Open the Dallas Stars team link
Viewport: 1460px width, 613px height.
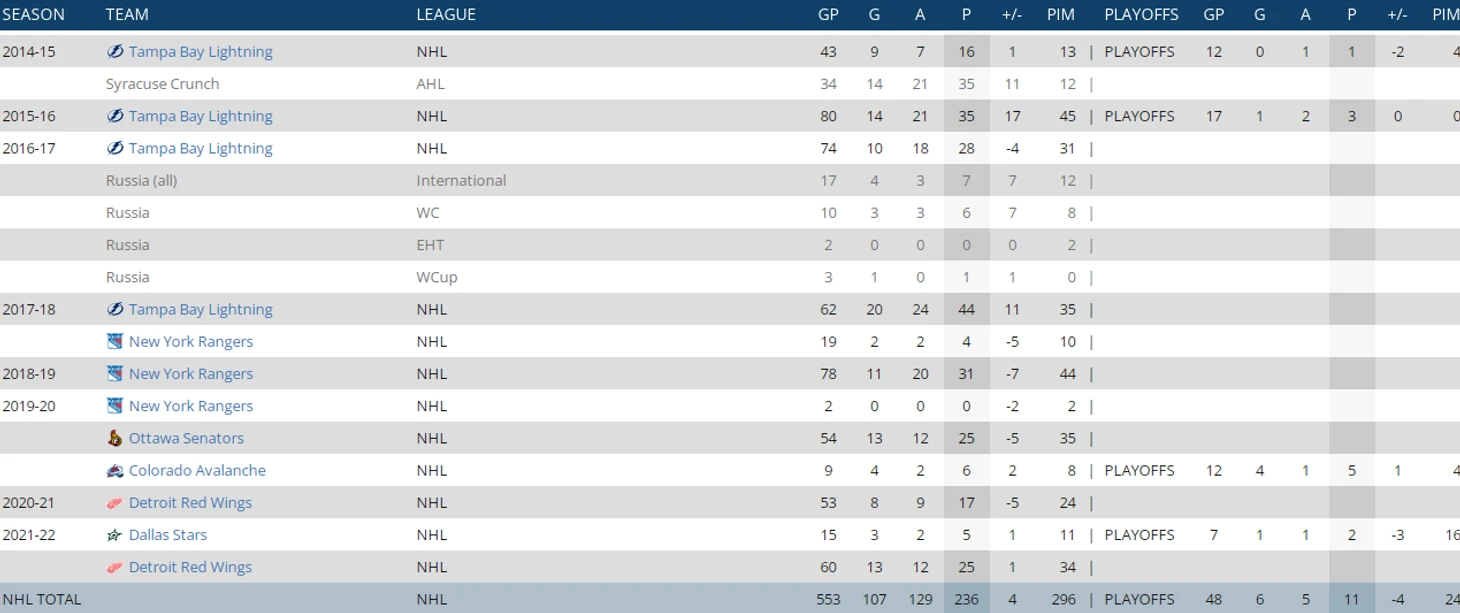pos(168,535)
